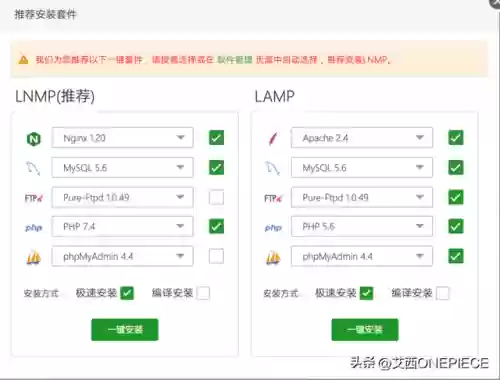The width and height of the screenshot is (500, 380).
Task: Uncheck the Pure-Ftpd checkbox in LAMP
Action: [456, 197]
